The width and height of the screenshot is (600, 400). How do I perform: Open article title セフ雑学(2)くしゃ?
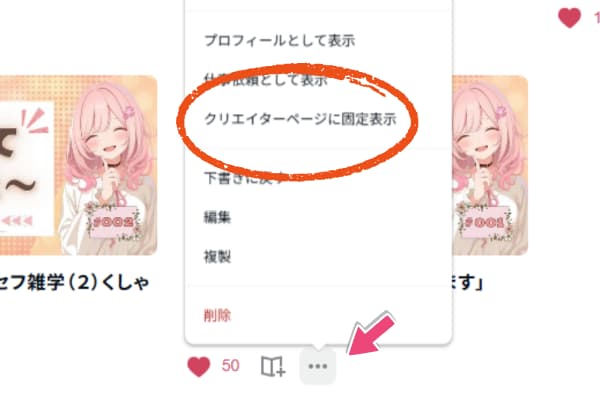click(x=74, y=283)
